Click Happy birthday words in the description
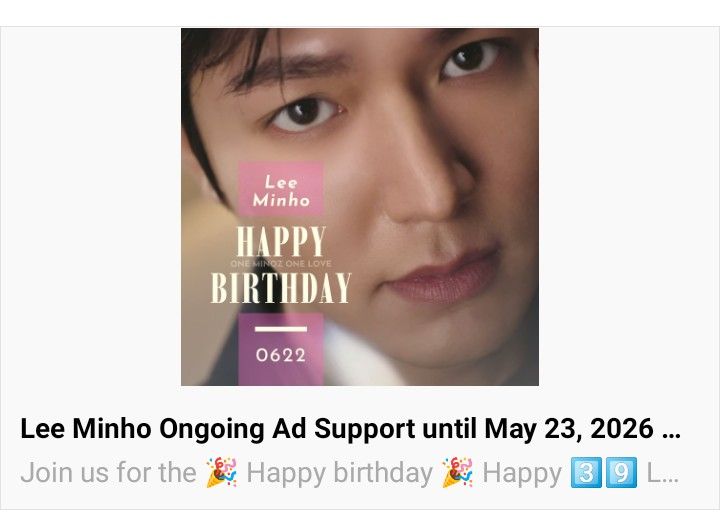Screen dimensions: 720x520 tap(340, 473)
